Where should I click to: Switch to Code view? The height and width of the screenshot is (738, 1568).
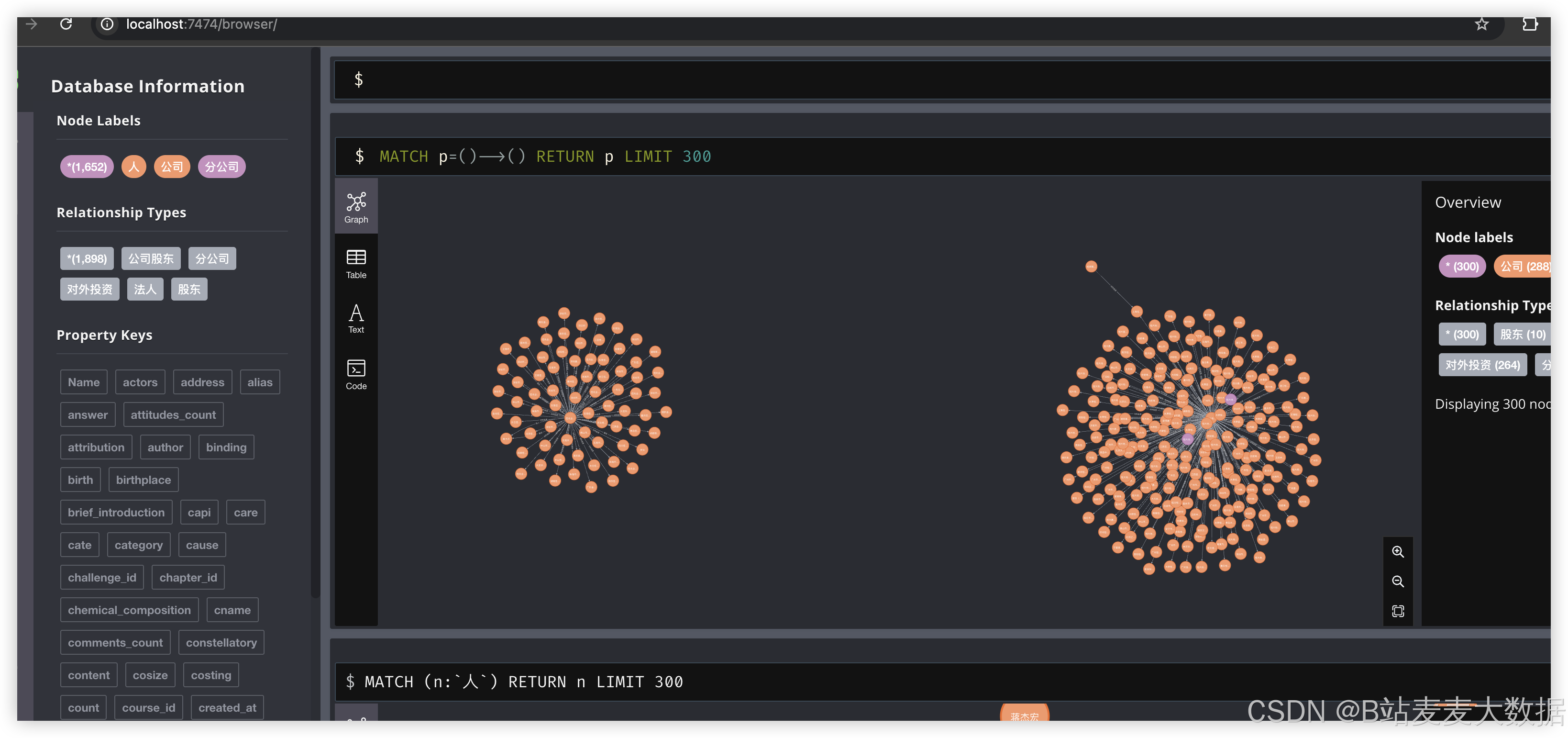coord(356,374)
